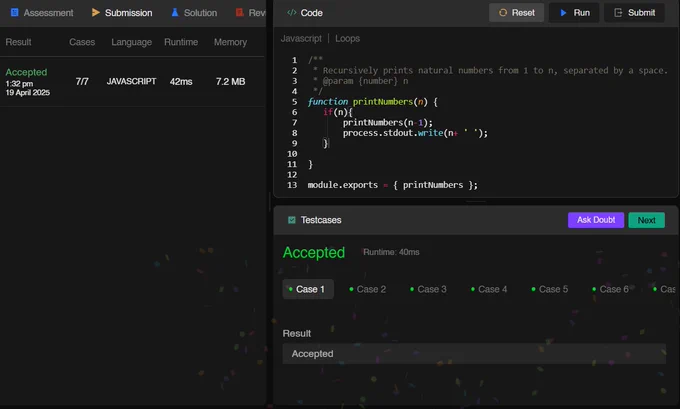The image size is (680, 409).
Task: Click code line 8 process.stdout.write
Action: [x=415, y=133]
